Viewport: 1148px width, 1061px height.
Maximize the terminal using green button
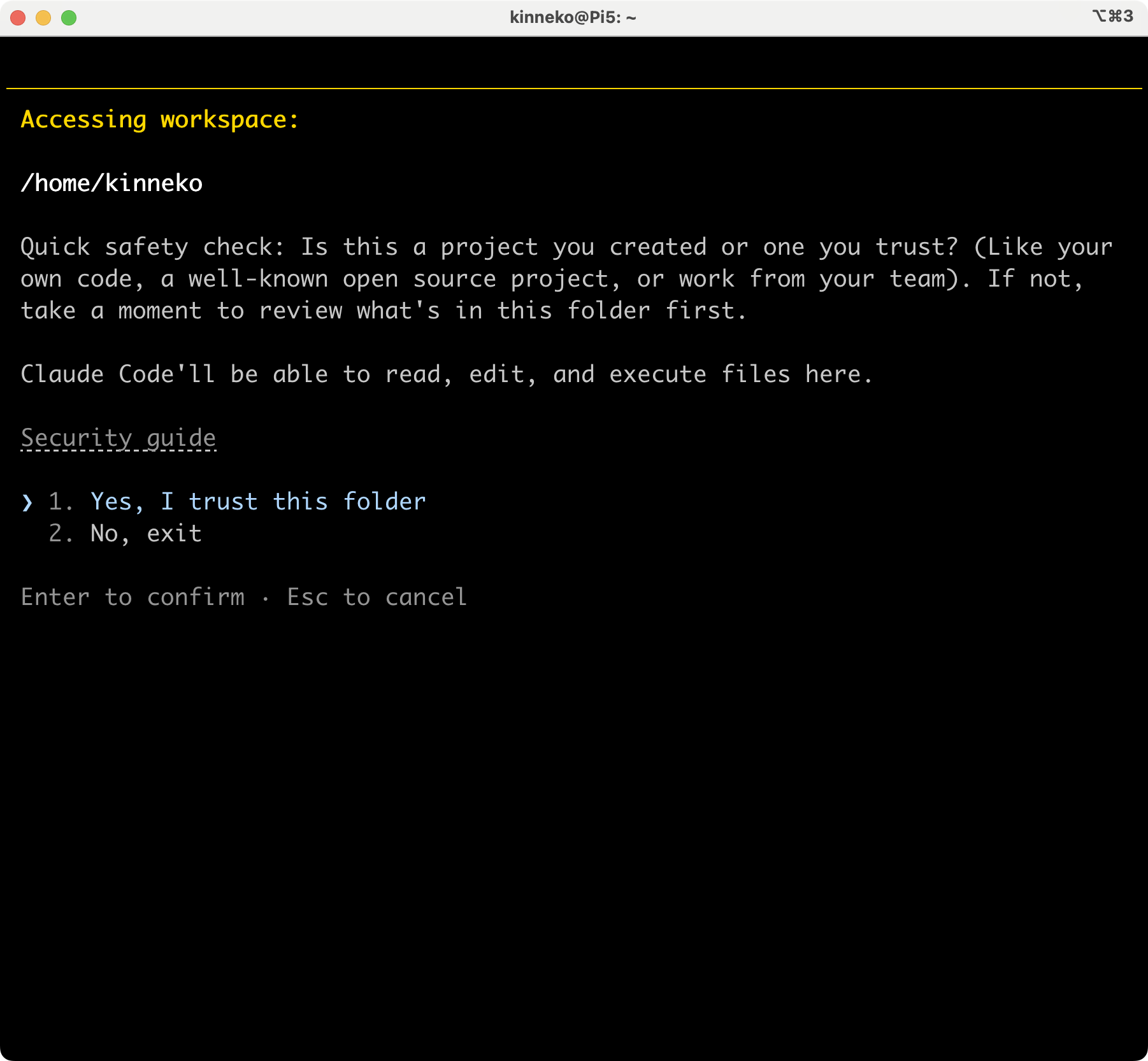click(69, 18)
